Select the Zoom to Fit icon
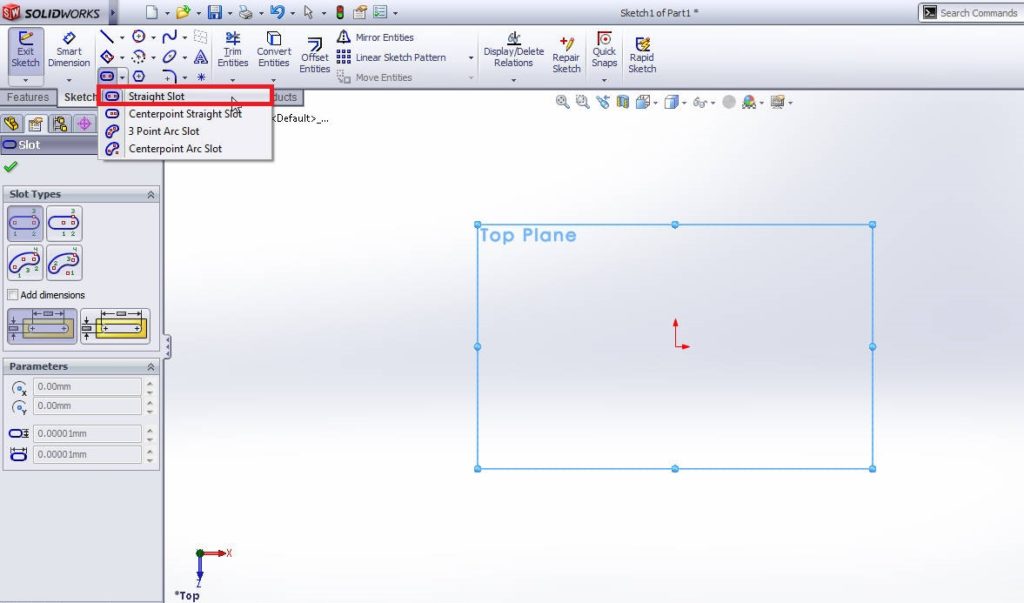1024x603 pixels. click(562, 101)
